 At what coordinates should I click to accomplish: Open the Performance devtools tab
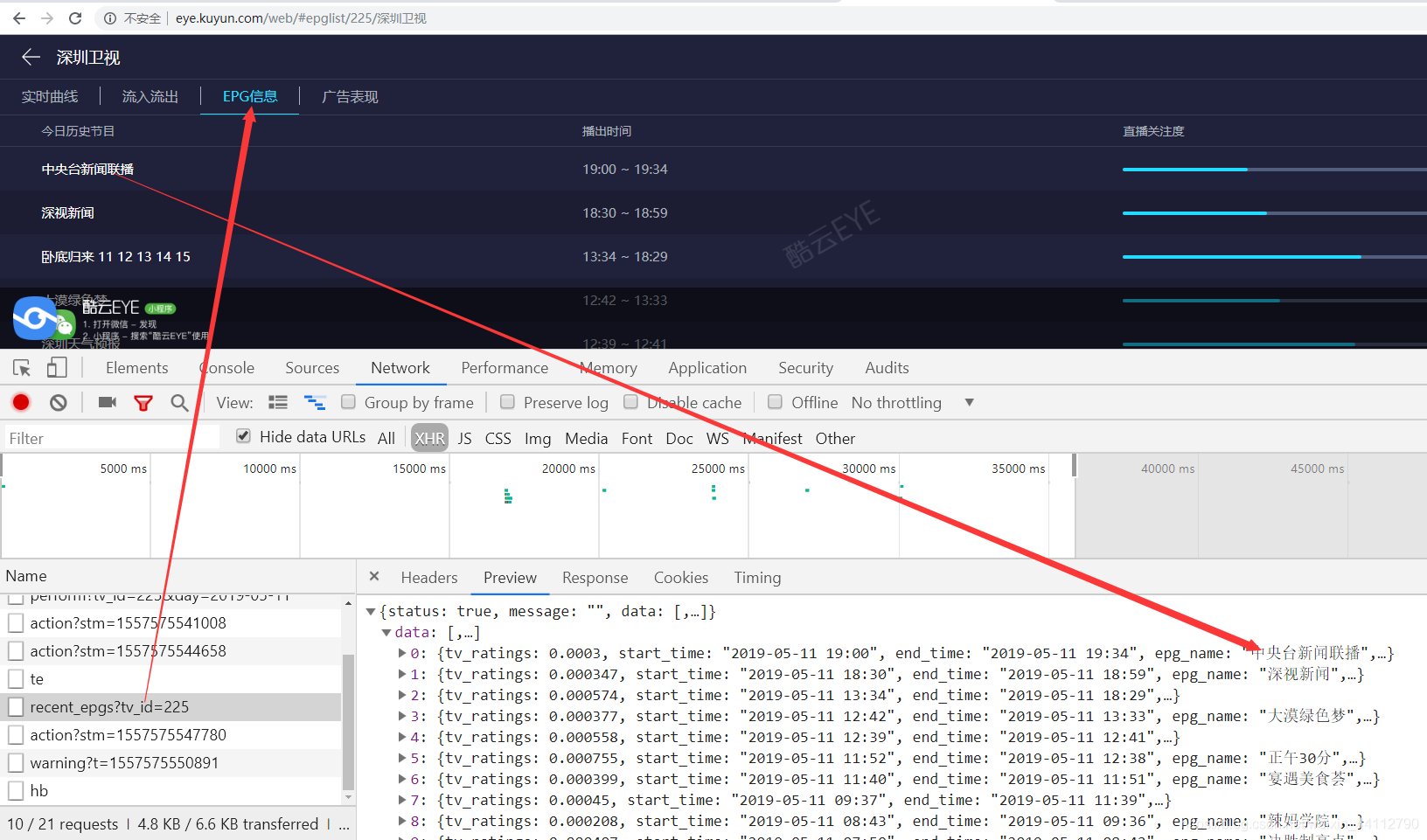pos(505,368)
